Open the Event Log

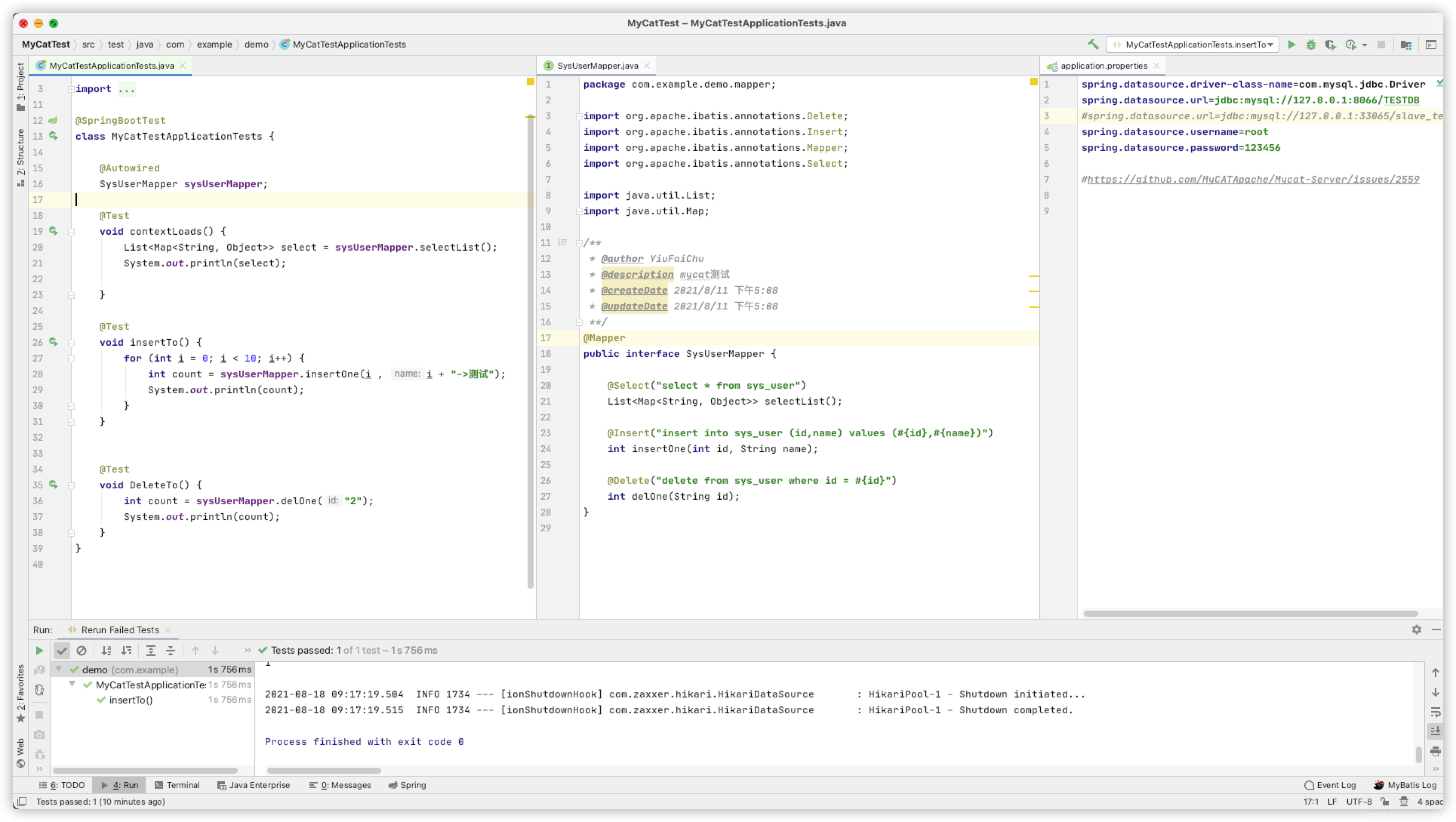pos(1330,785)
